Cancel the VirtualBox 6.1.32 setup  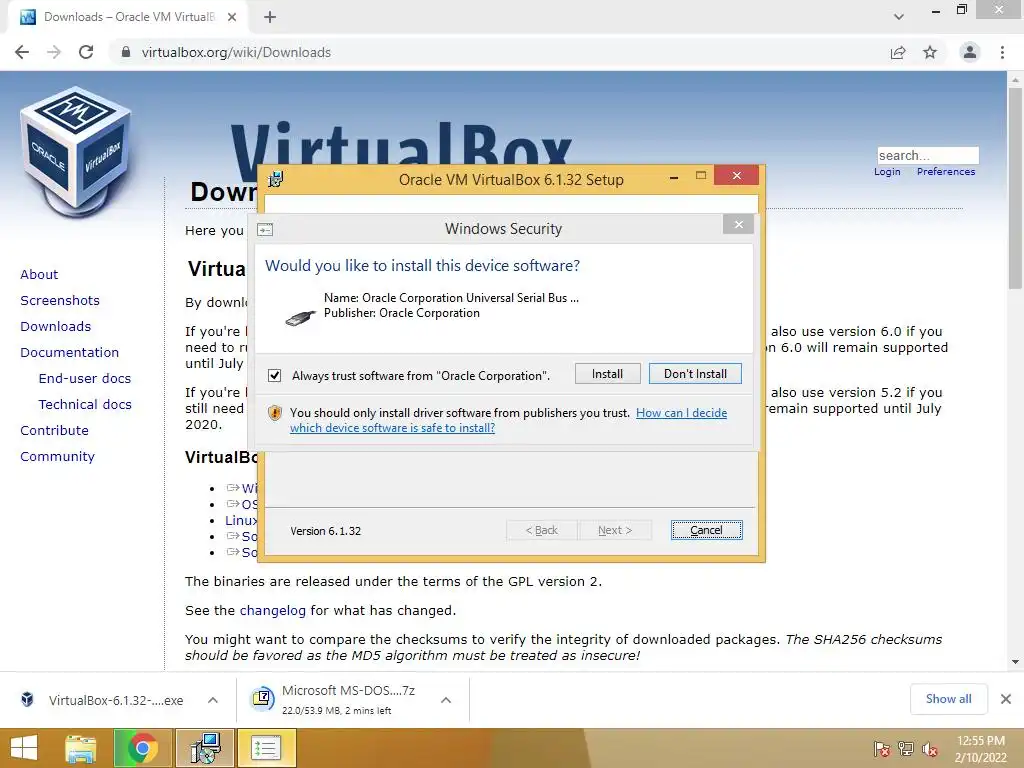(706, 530)
